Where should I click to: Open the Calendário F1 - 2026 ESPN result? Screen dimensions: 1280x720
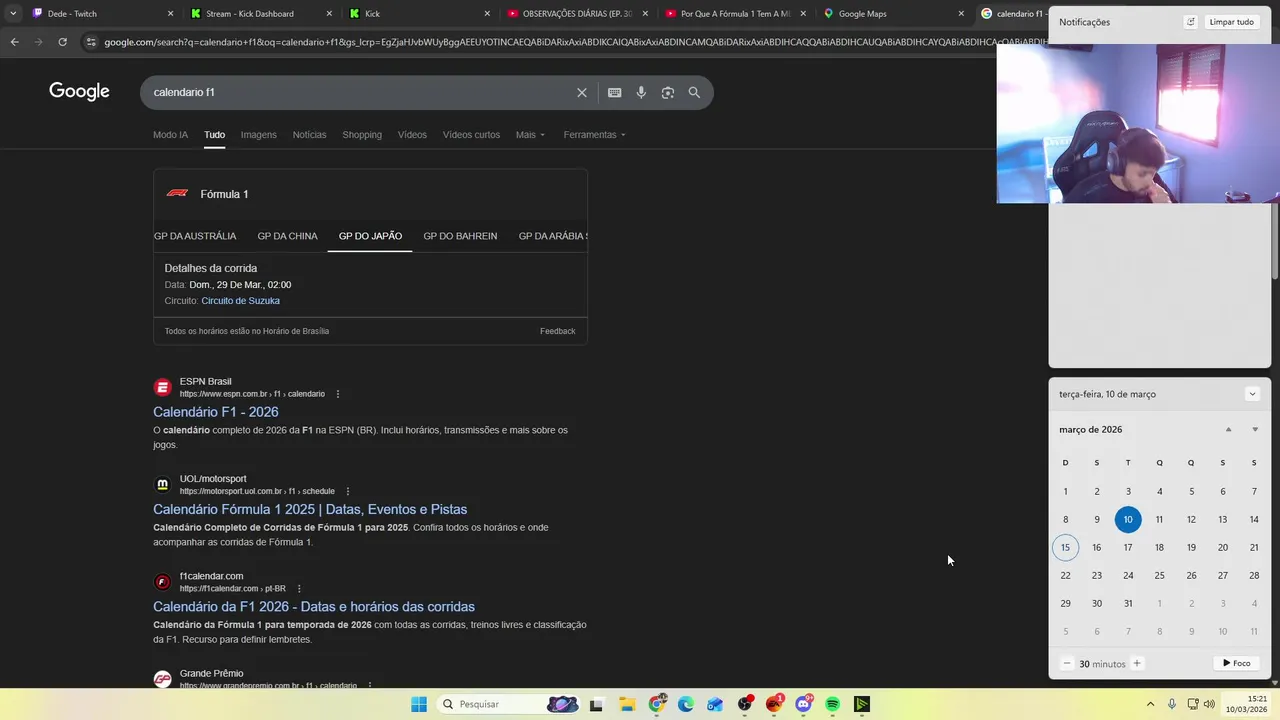pyautogui.click(x=216, y=412)
